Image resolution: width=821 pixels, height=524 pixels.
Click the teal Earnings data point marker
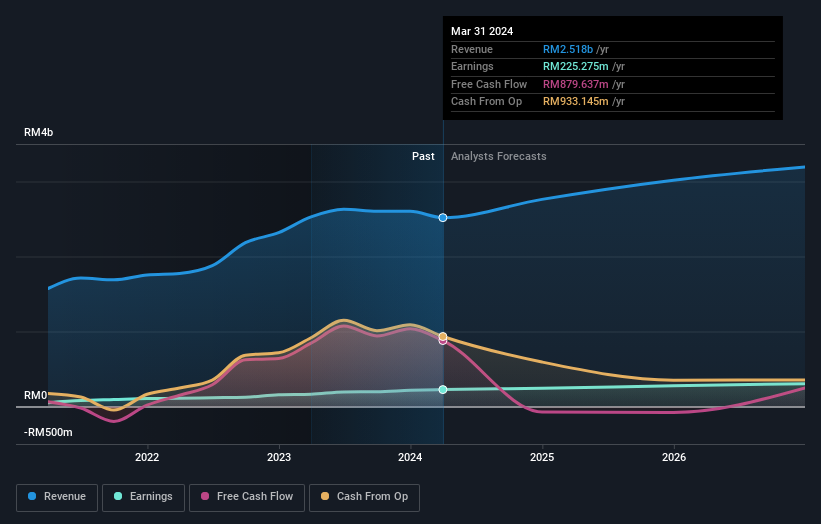click(x=443, y=389)
